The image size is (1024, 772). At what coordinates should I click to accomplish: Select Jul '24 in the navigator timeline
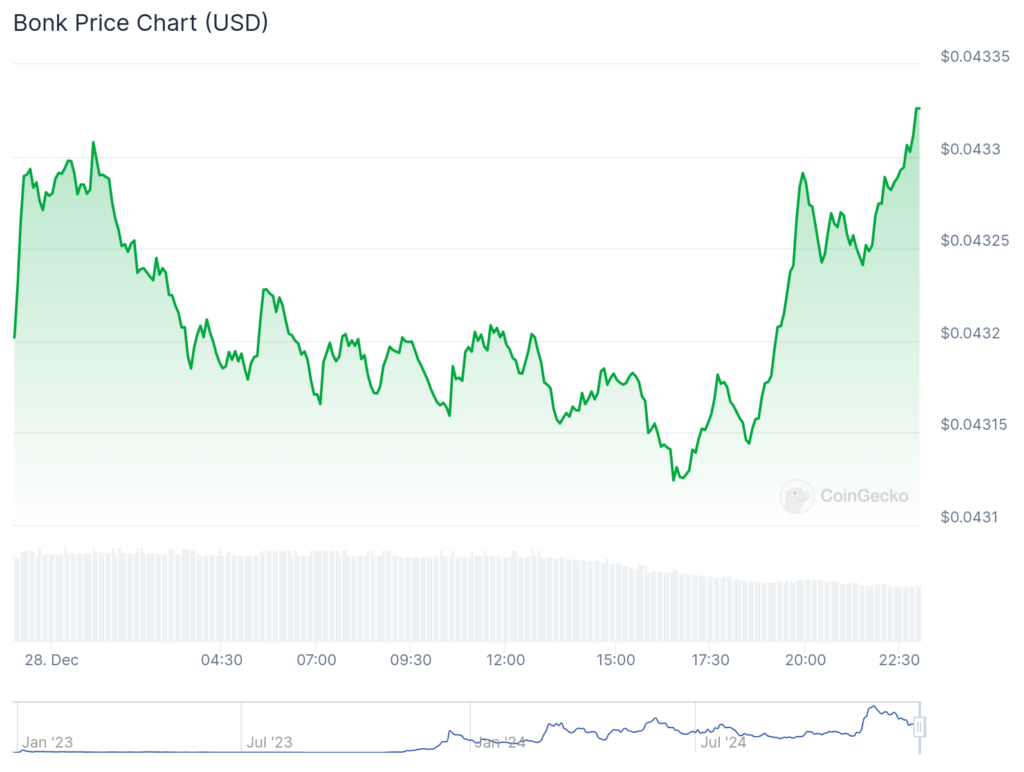pos(722,743)
